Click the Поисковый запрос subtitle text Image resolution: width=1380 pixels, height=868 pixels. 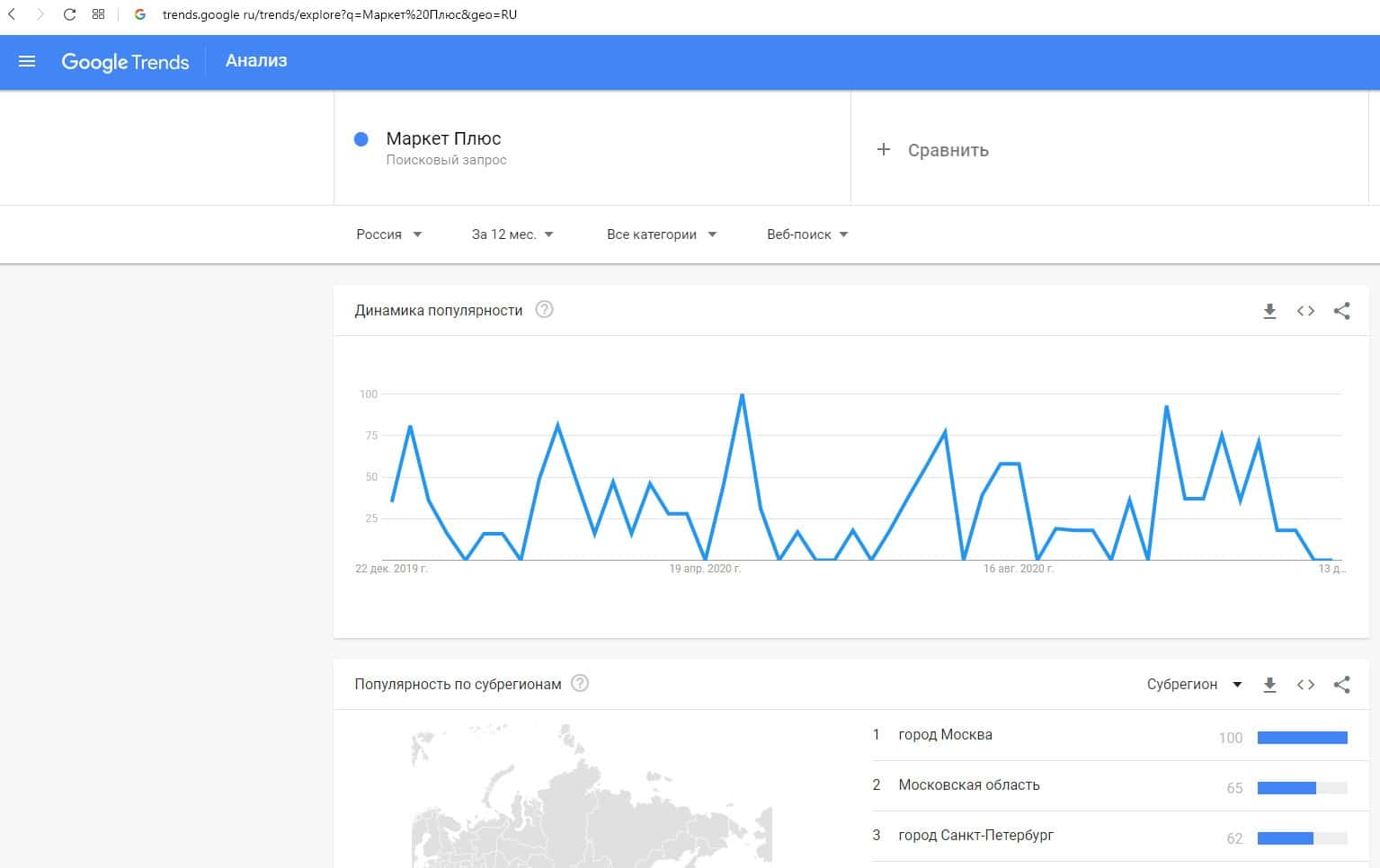(x=446, y=160)
